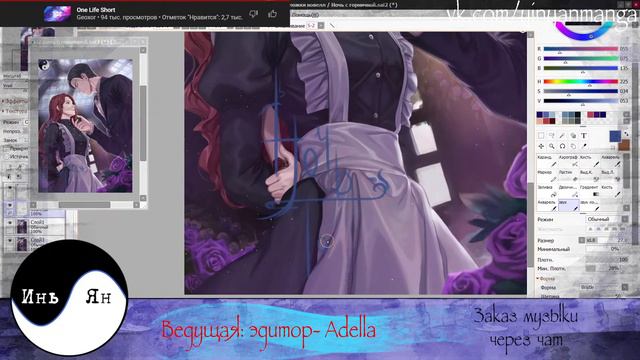Image resolution: width=640 pixels, height=360 pixels.
Task: Choose the Каранд. pencil brush
Action: 547,161
